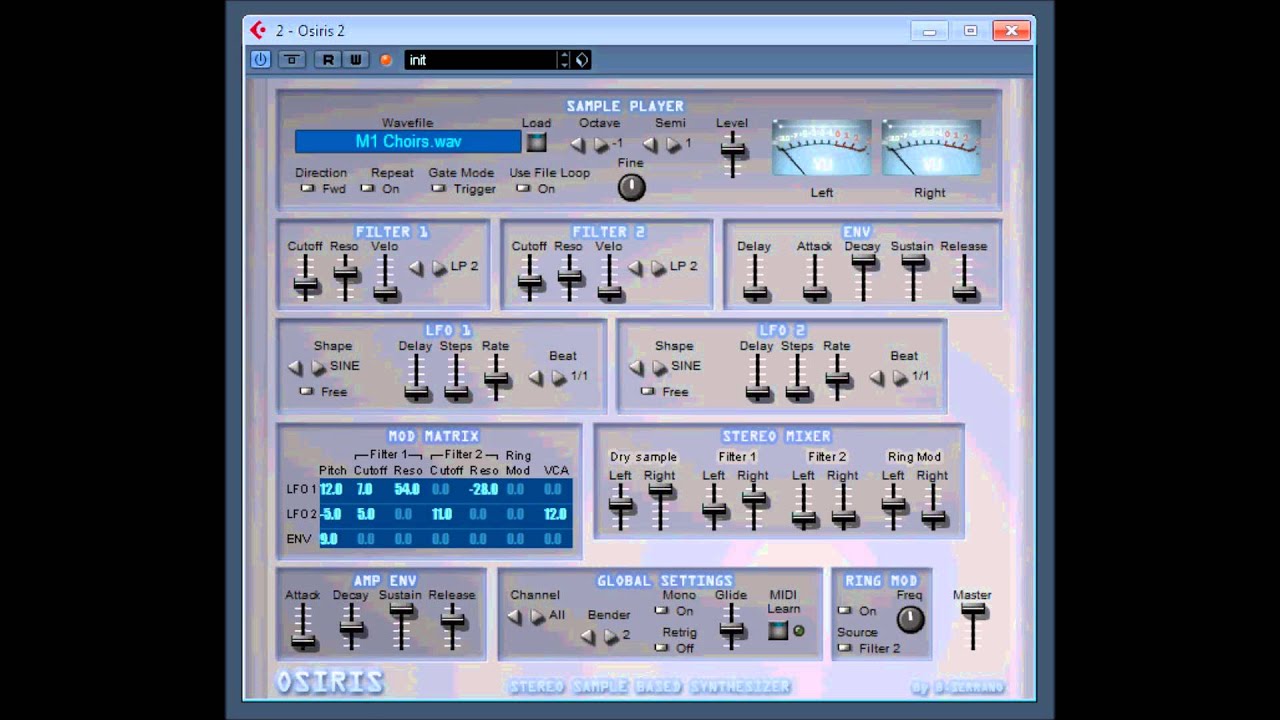The image size is (1280, 720).
Task: Toggle the LFO 1 Free switch
Action: click(307, 391)
